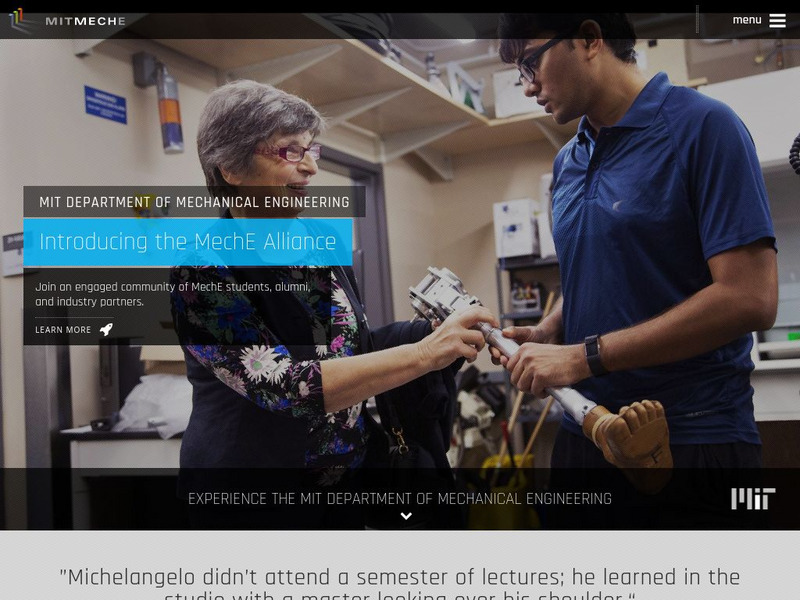Viewport: 800px width, 600px height.
Task: Click the white MIT logo
Action: 753,498
